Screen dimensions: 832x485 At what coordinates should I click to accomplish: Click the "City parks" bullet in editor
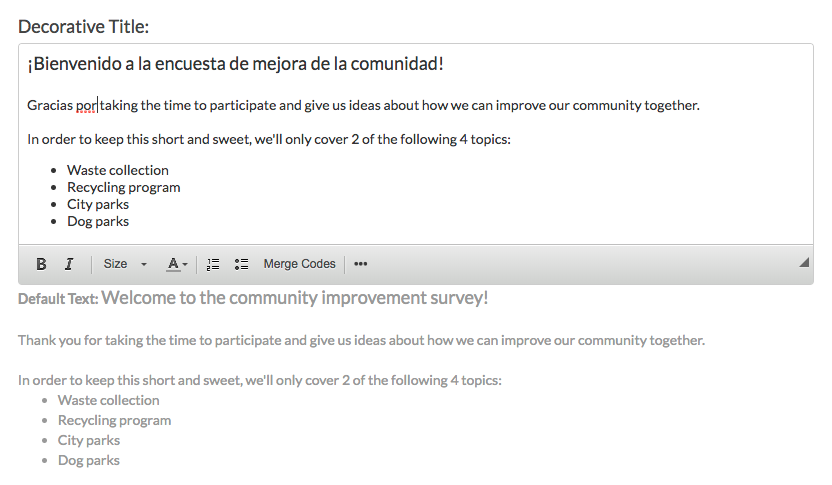(x=98, y=204)
